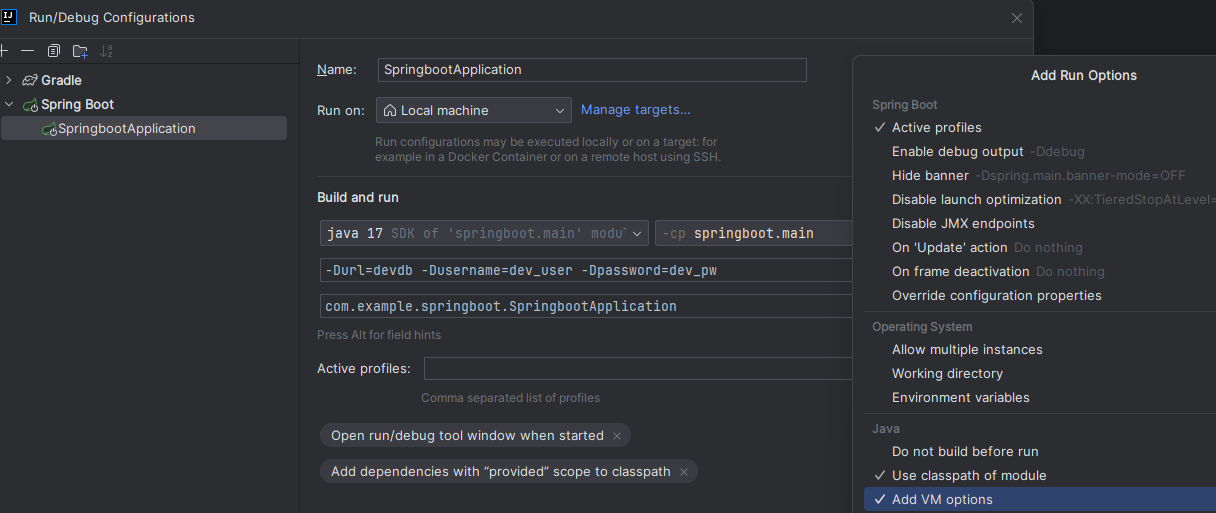Click the Add dependencies with provided scope chip
The width and height of the screenshot is (1216, 513).
click(x=509, y=472)
